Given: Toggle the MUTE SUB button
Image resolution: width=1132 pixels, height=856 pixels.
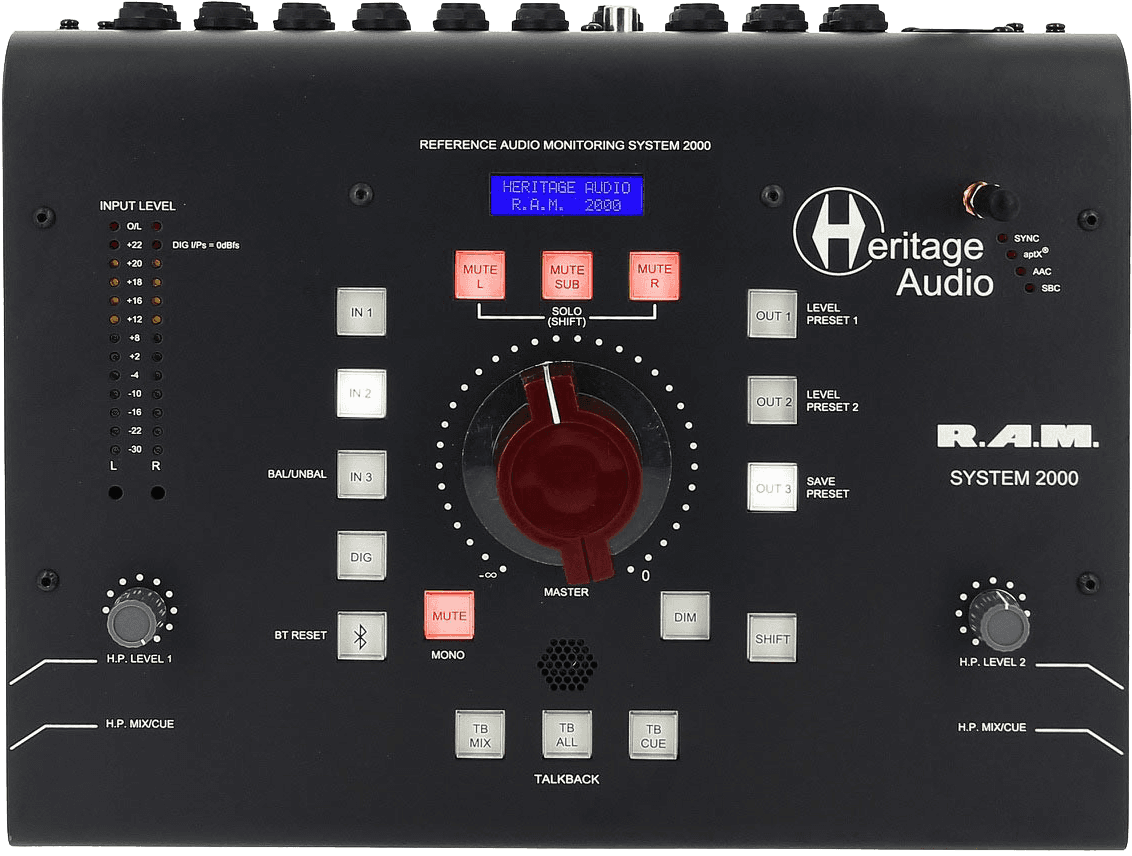Looking at the screenshot, I should 567,276.
